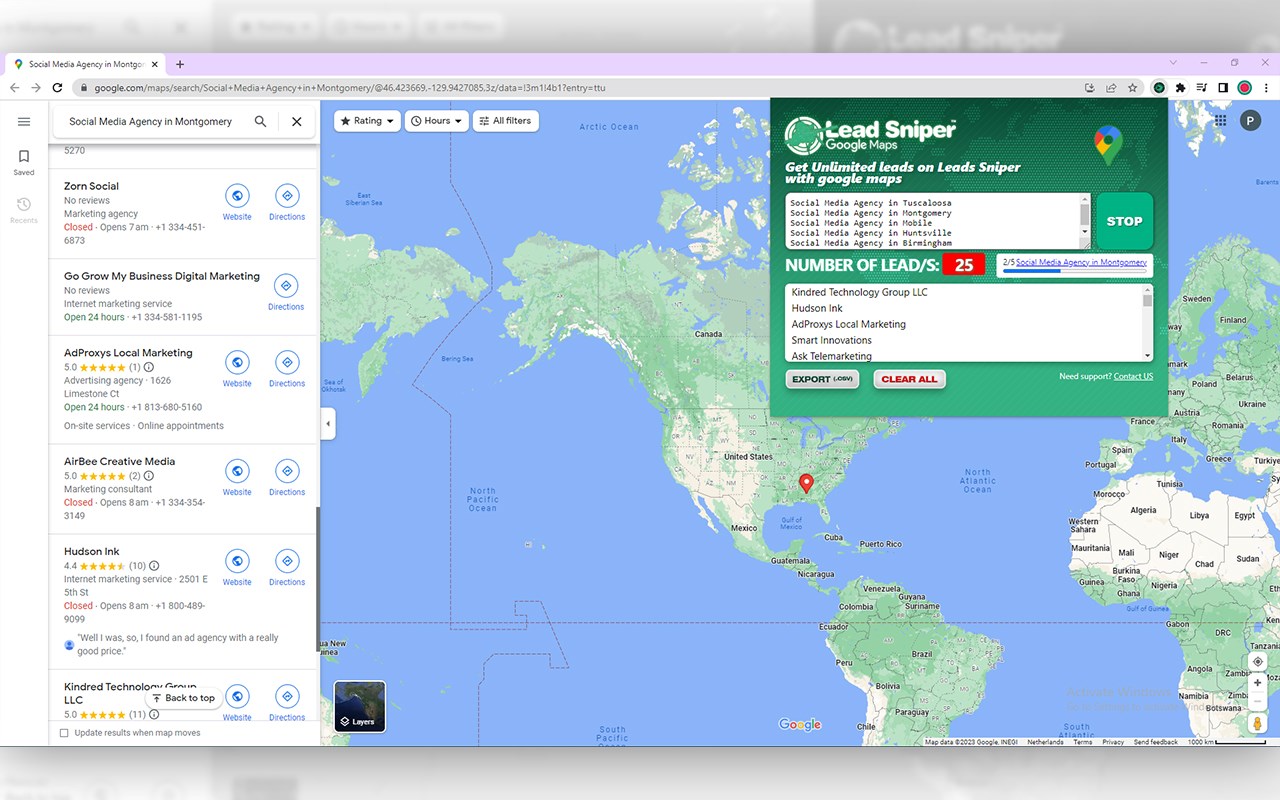Open the Google Maps hamburger menu
The image size is (1280, 800).
[x=24, y=122]
